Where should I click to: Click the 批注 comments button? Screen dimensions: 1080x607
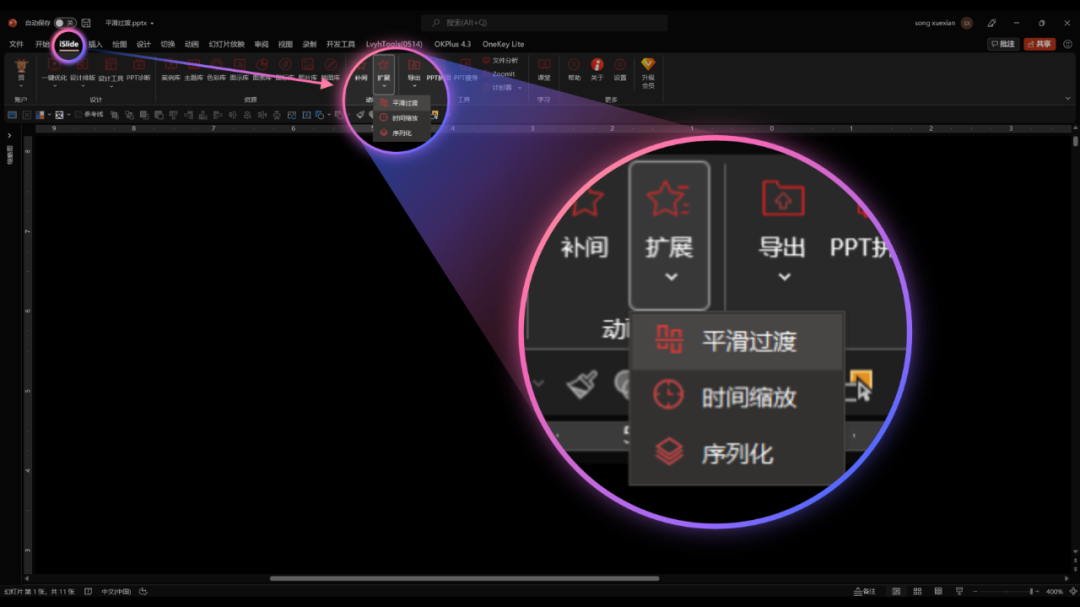coord(1003,44)
